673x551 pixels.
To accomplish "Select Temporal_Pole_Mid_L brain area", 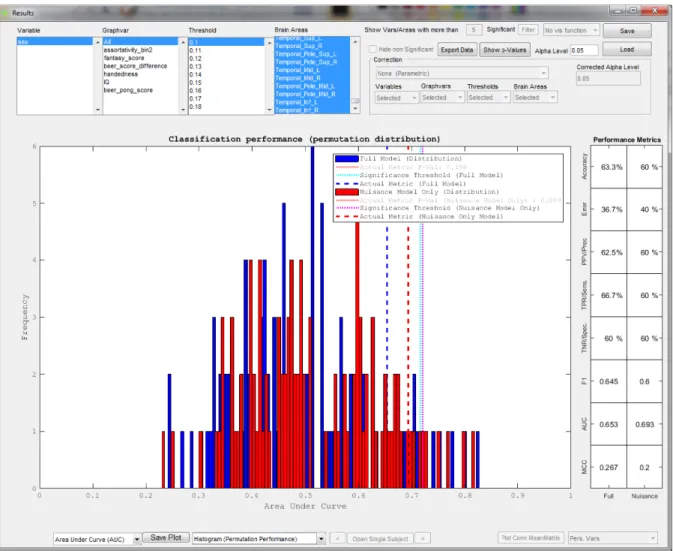I will [312, 86].
